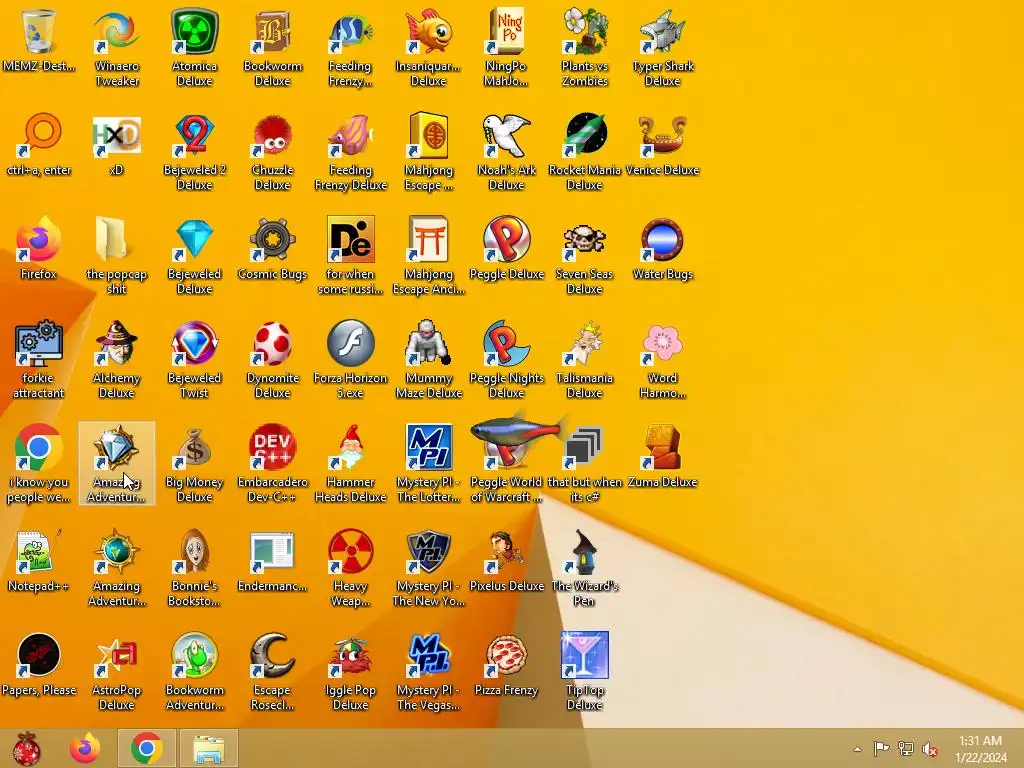This screenshot has height=768, width=1024.
Task: Switch to Chrome in the taskbar
Action: pyautogui.click(x=146, y=748)
